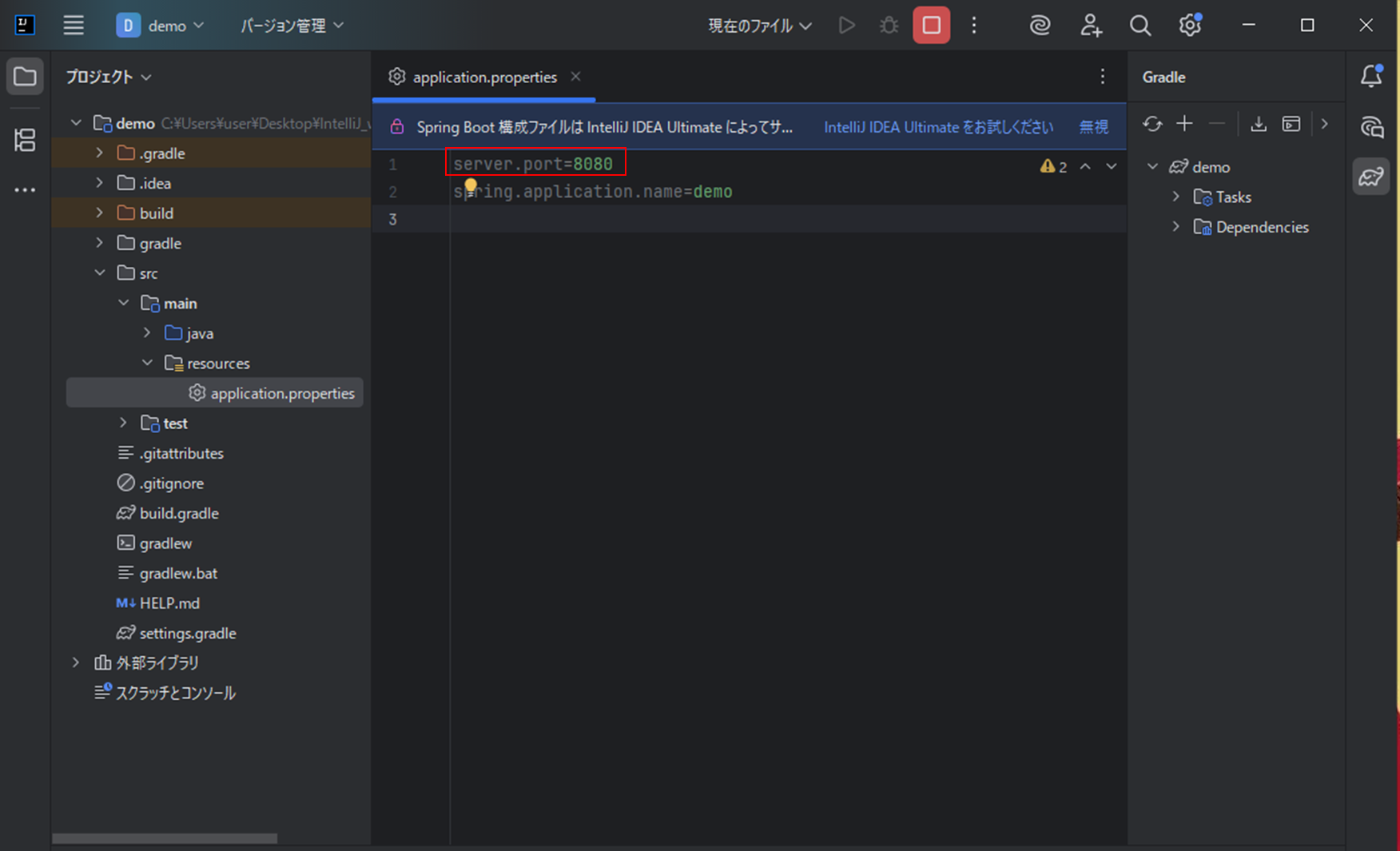Image resolution: width=1400 pixels, height=851 pixels.
Task: Download sources in the Gradle panel
Action: tap(1259, 124)
